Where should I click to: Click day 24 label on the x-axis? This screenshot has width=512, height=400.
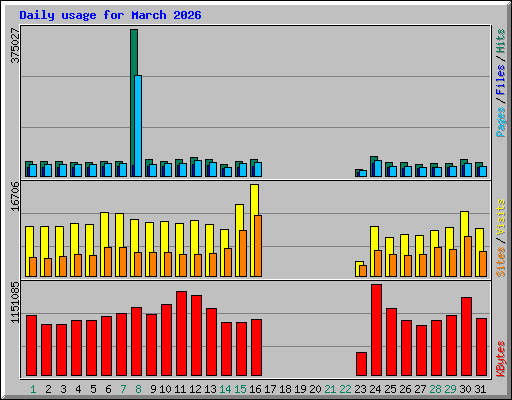pos(375,389)
